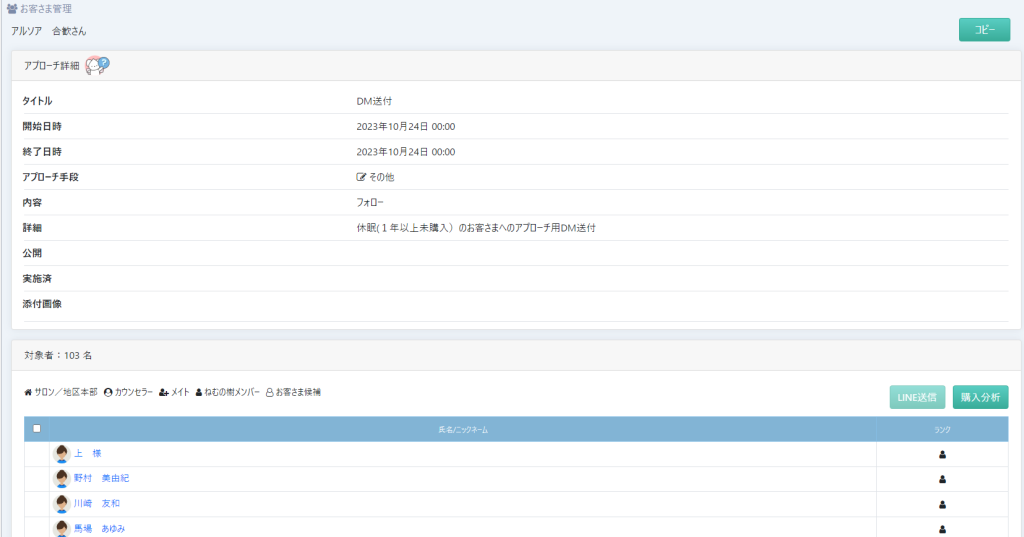Screen dimensions: 1024x537
Task: Open 購入分析 purchase analysis
Action: coord(980,397)
